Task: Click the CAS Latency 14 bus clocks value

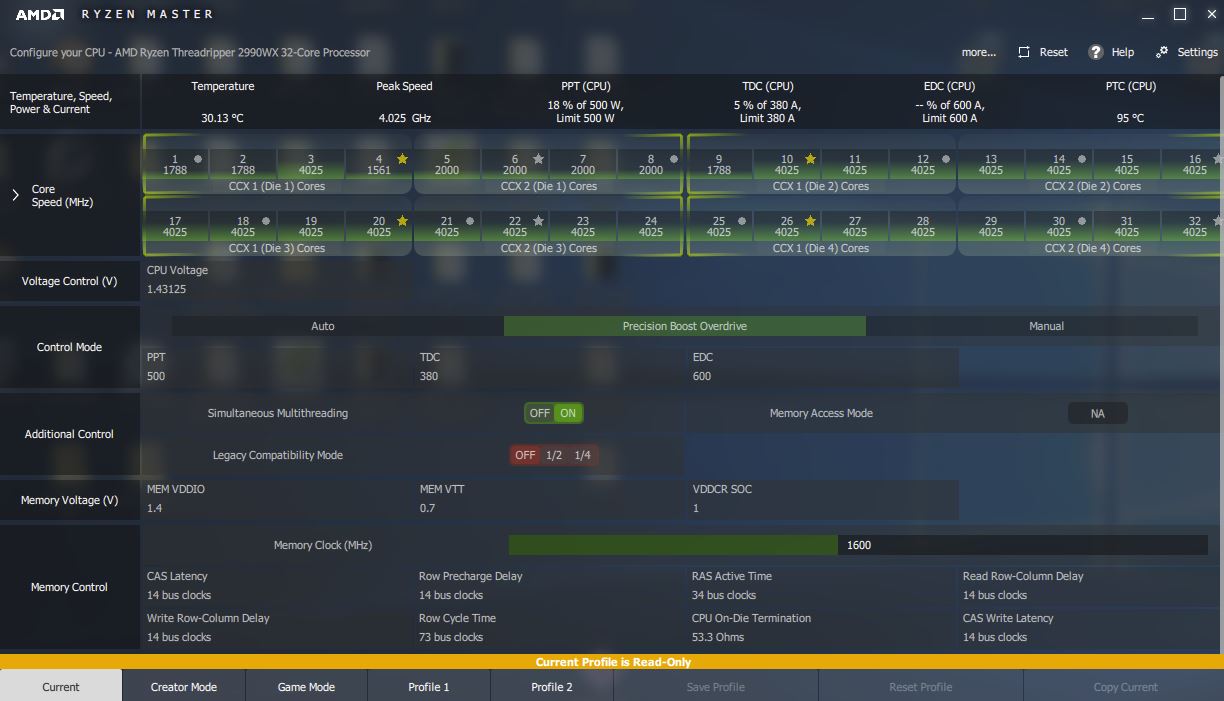Action: 179,595
